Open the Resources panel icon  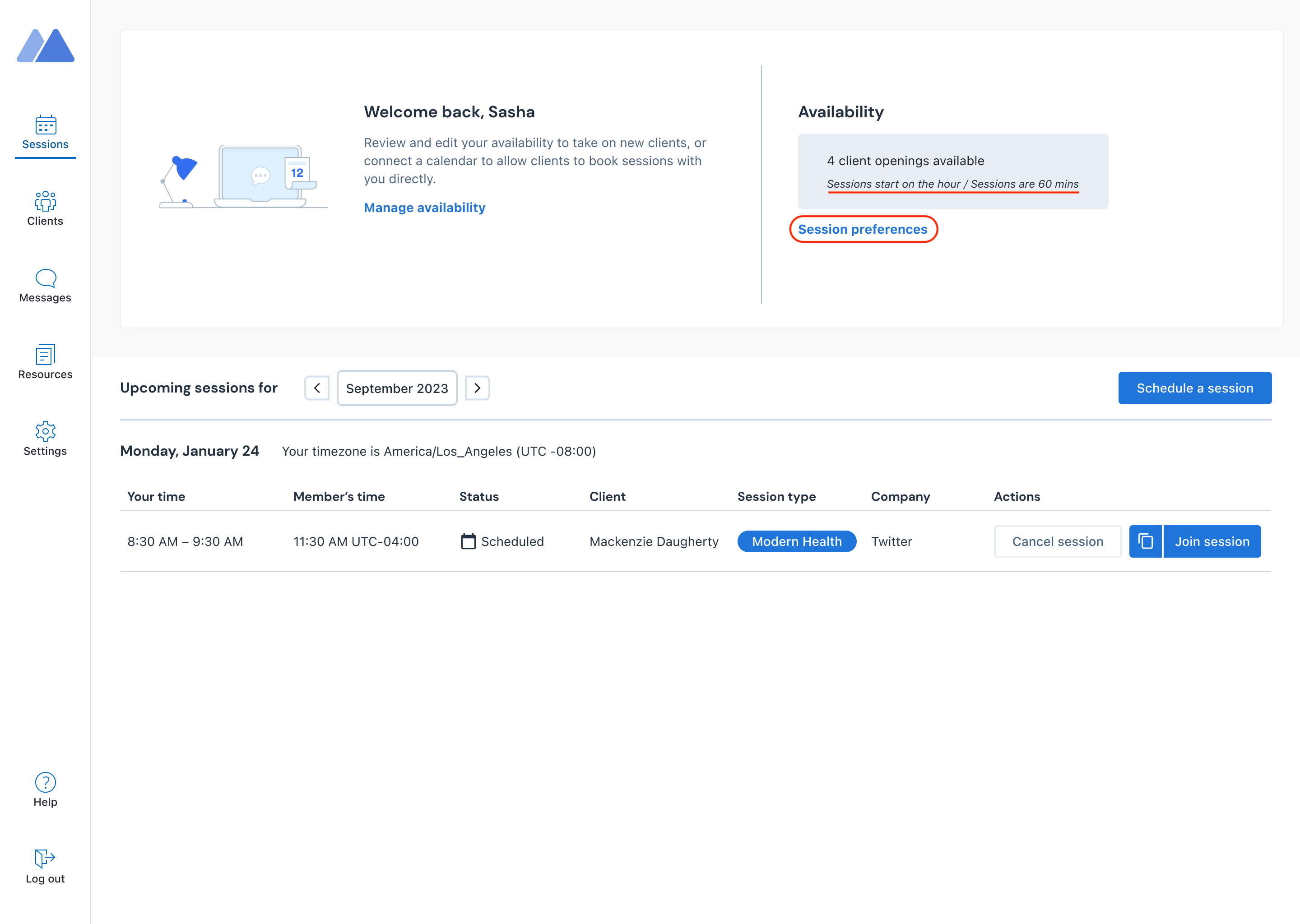coord(45,355)
